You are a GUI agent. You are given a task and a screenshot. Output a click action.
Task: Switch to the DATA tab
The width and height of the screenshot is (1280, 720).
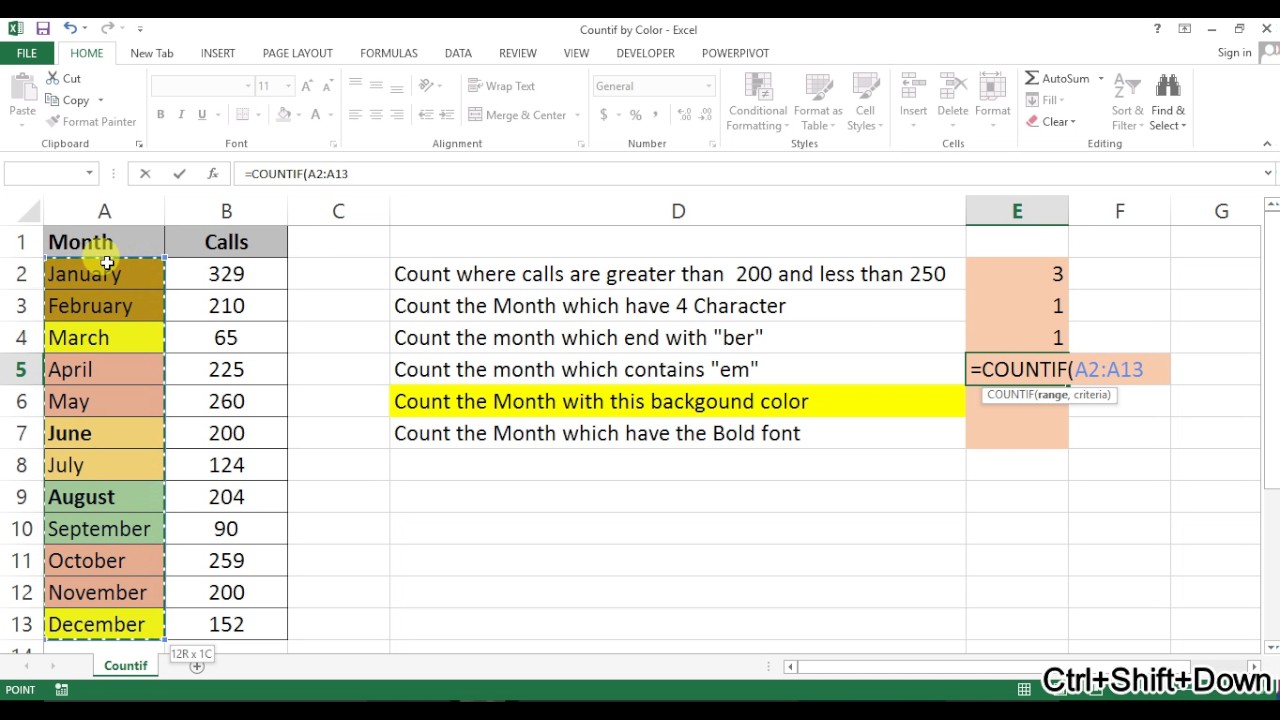[x=458, y=53]
